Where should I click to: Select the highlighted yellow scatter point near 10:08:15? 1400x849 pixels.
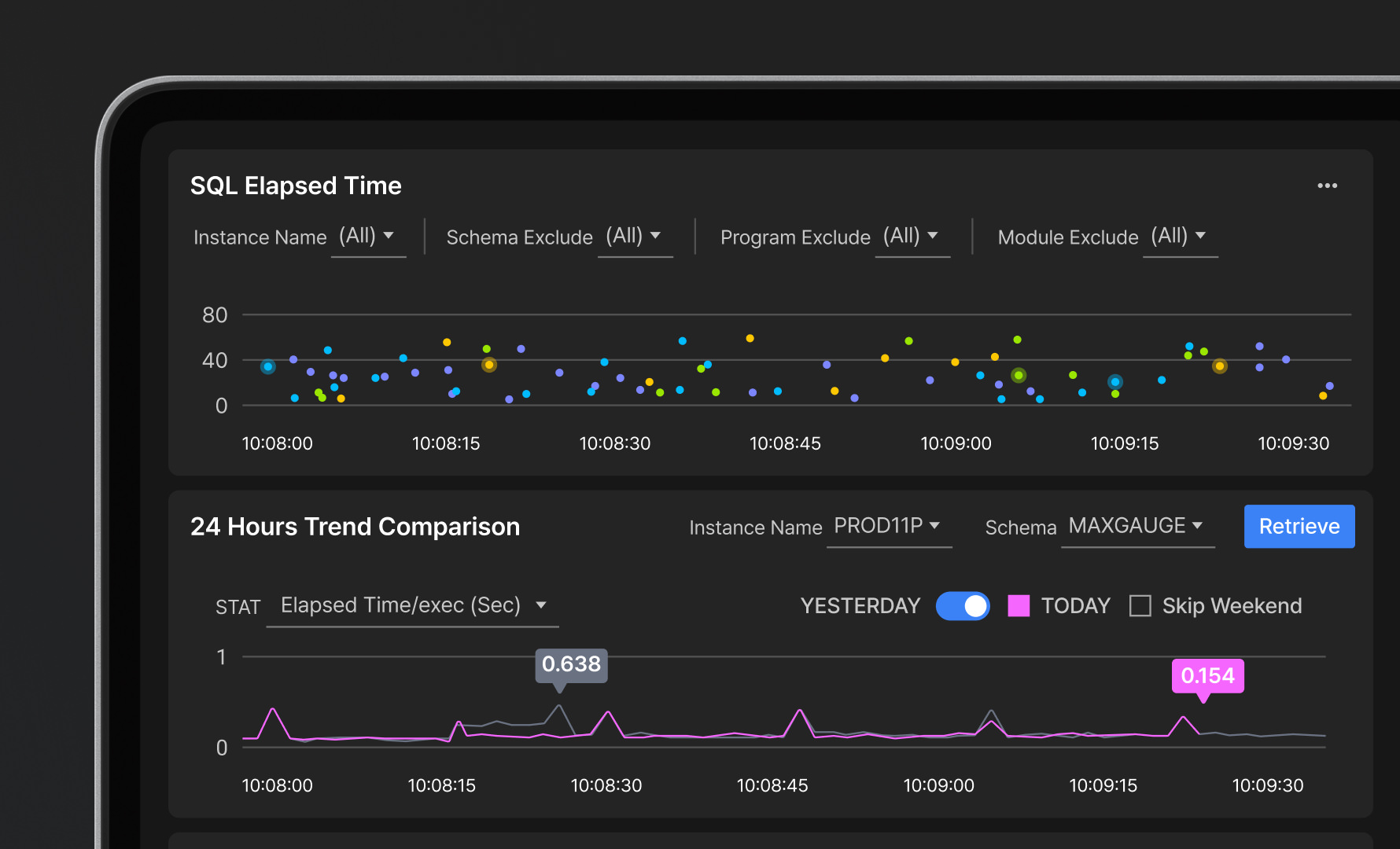[489, 365]
